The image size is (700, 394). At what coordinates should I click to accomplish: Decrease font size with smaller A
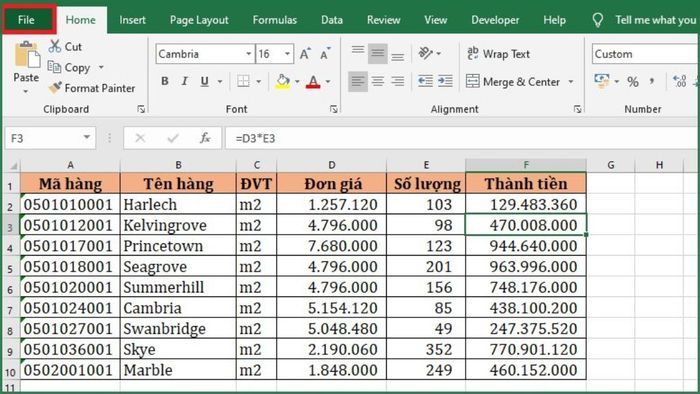325,54
